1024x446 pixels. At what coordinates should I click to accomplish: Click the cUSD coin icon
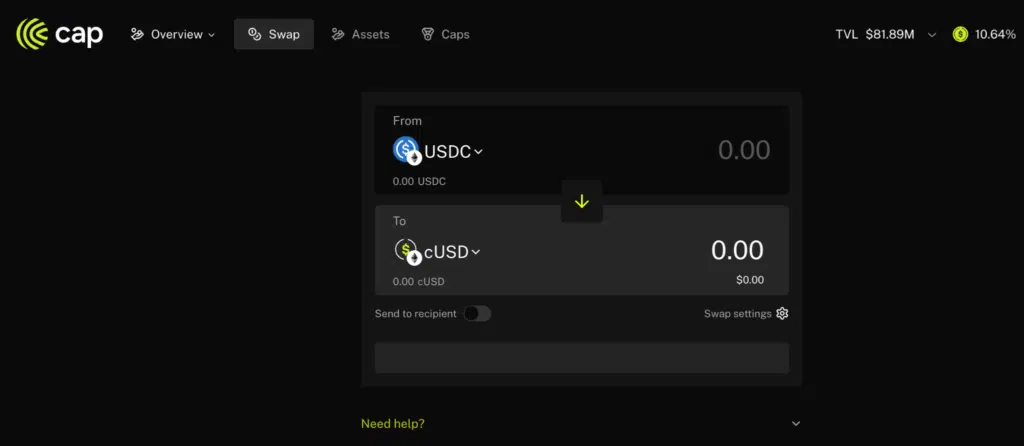[407, 251]
